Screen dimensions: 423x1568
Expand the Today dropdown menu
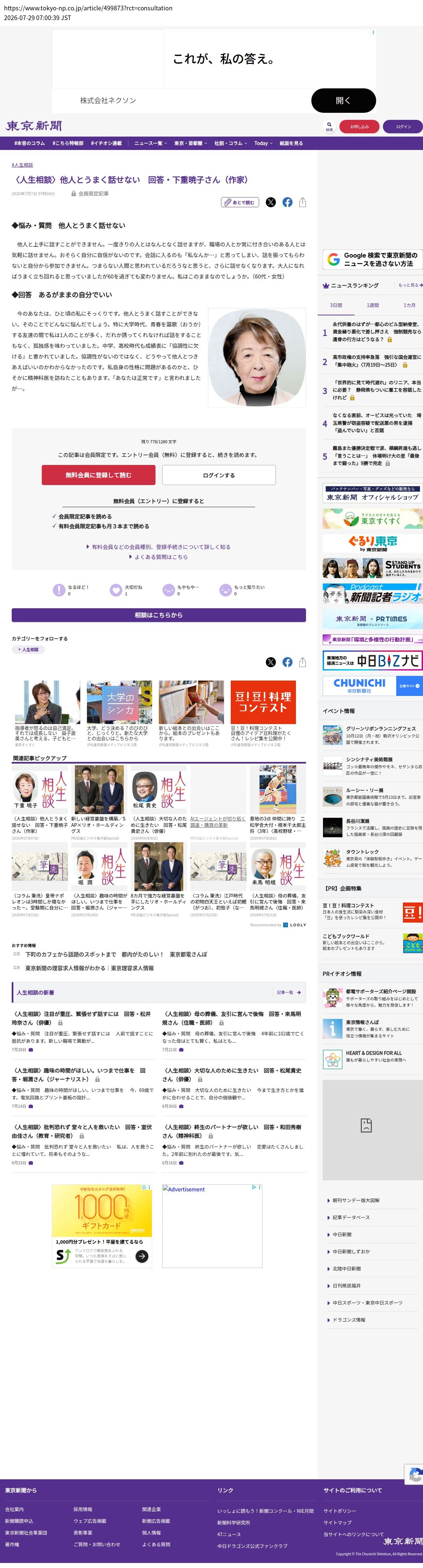263,144
